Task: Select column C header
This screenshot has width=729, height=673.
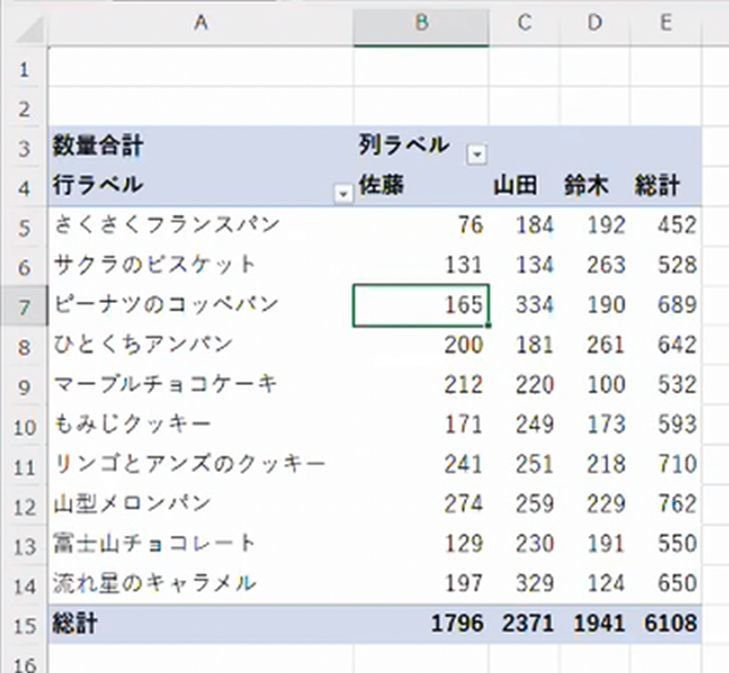Action: (x=524, y=23)
